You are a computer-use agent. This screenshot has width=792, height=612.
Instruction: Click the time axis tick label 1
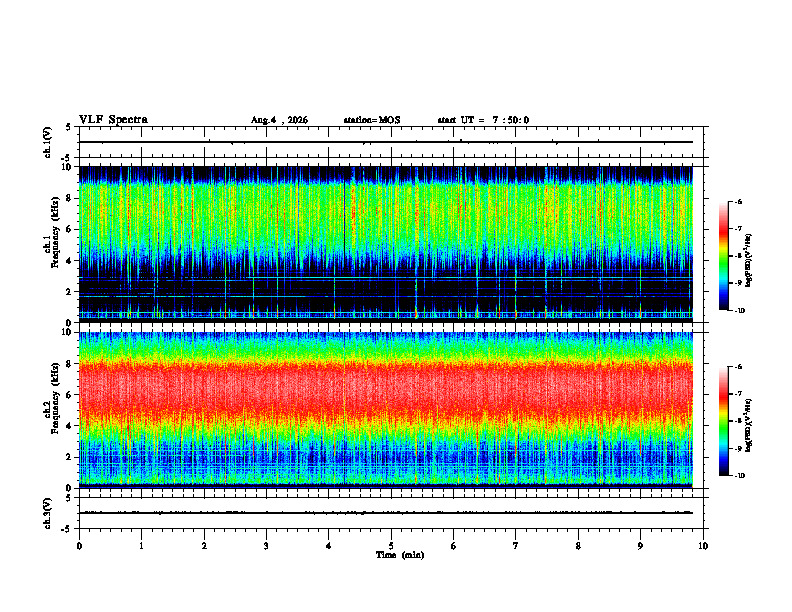point(141,546)
